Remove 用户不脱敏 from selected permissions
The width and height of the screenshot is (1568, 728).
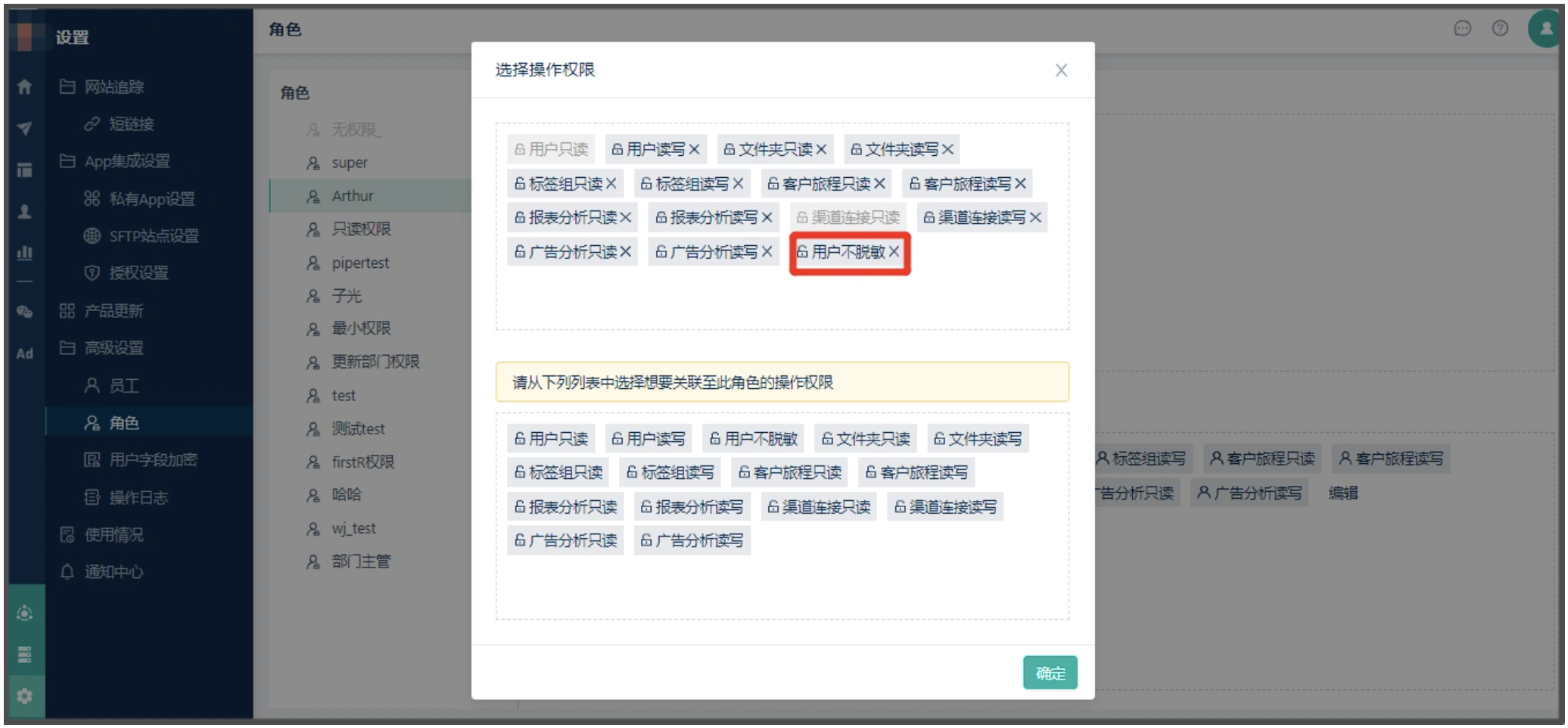click(x=894, y=252)
